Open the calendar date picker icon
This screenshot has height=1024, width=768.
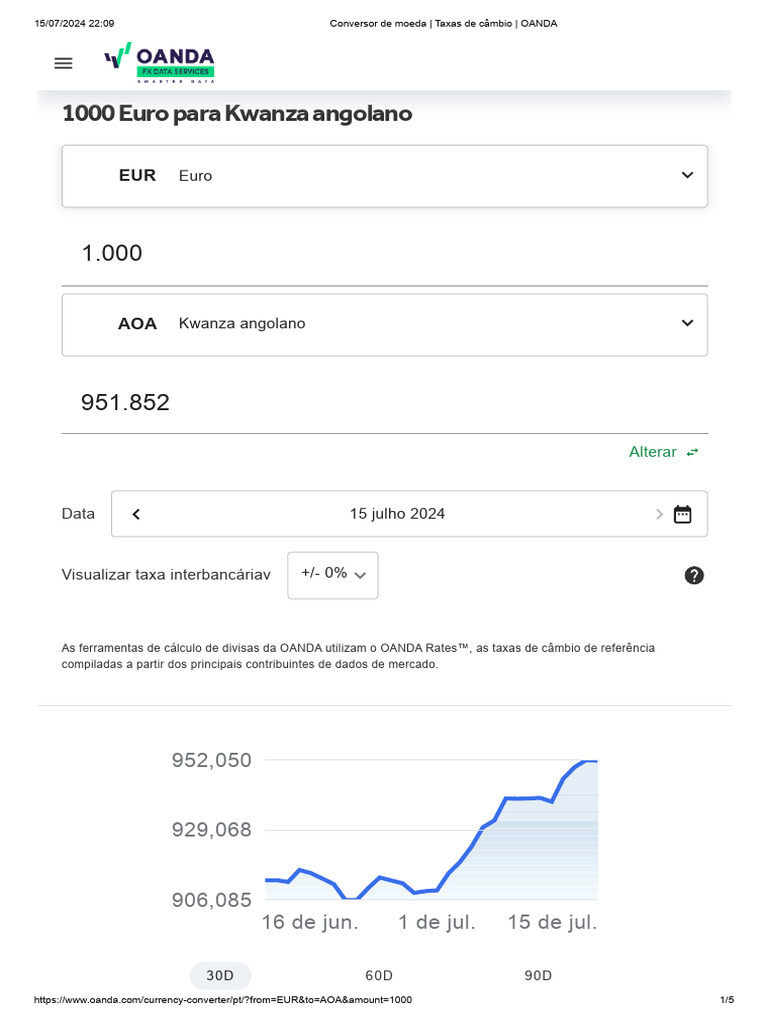coord(683,514)
